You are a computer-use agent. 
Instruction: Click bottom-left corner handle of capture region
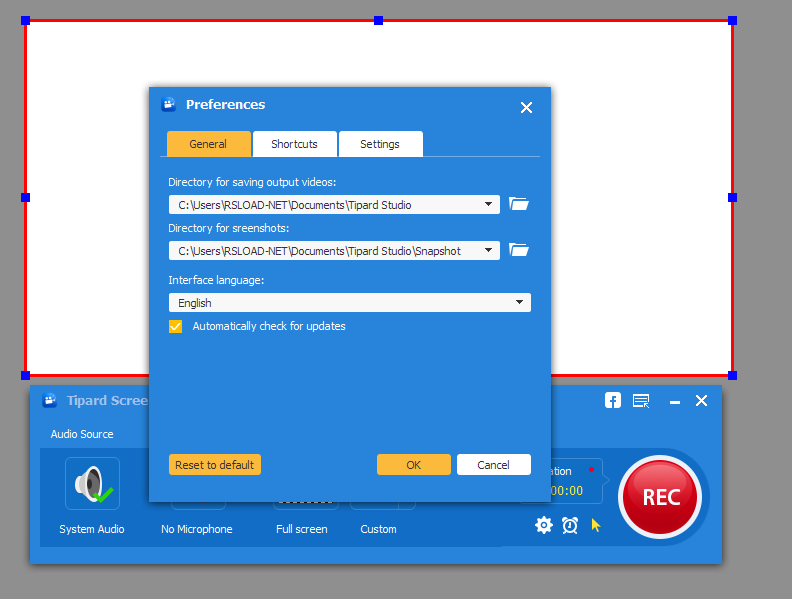tap(25, 375)
